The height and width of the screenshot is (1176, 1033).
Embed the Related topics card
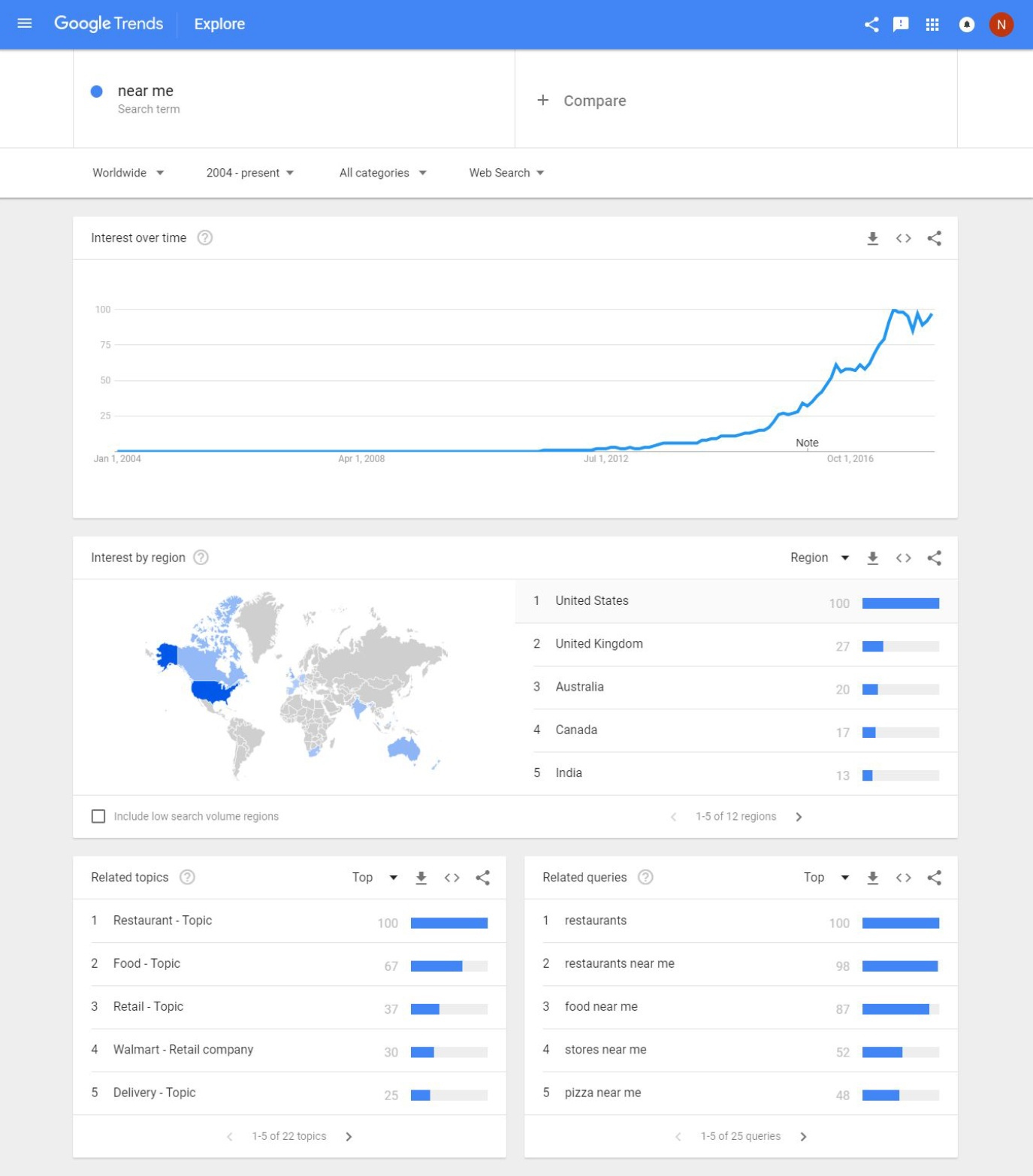pyautogui.click(x=452, y=878)
